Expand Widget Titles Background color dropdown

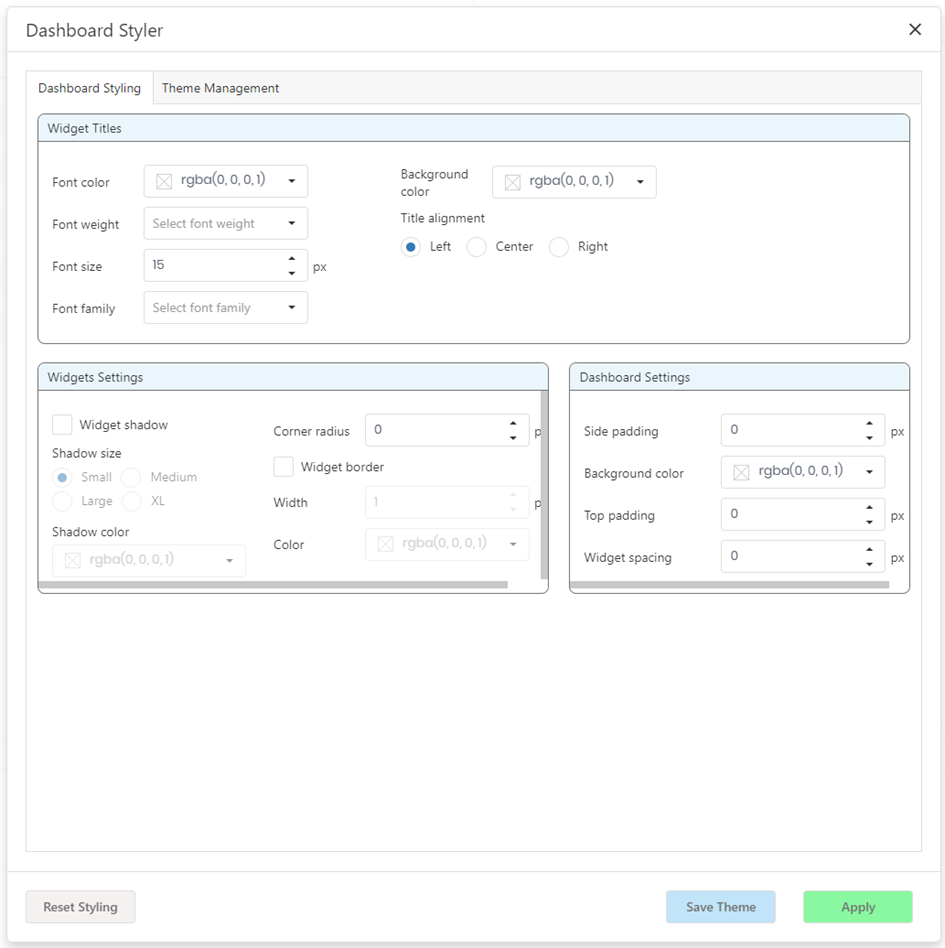(640, 182)
